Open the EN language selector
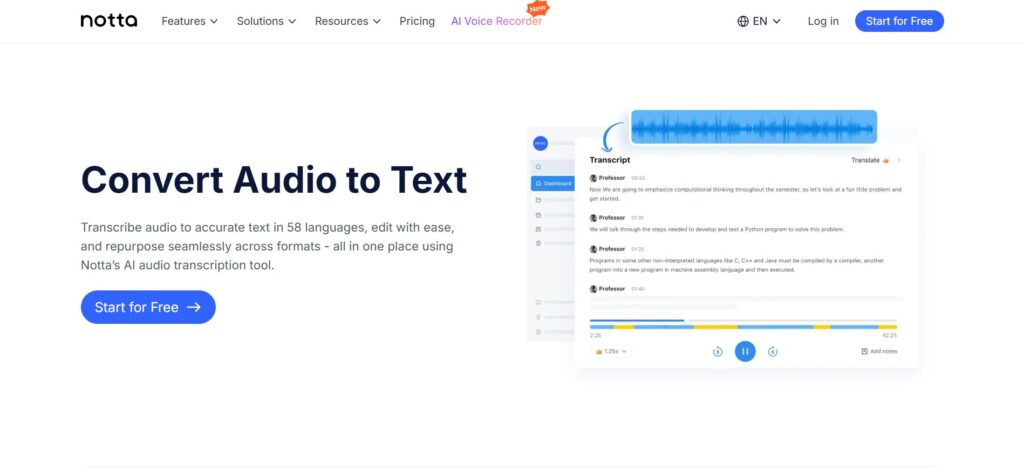 click(759, 21)
